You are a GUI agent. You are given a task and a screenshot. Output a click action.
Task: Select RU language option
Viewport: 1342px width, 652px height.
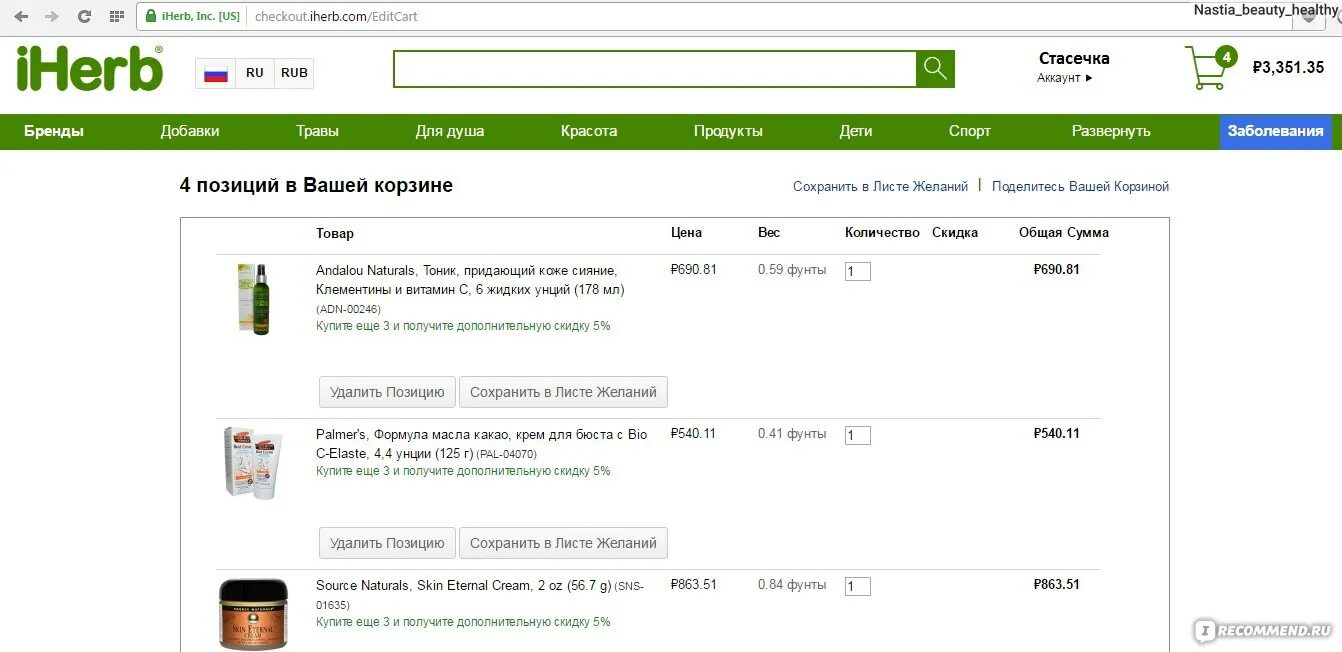coord(255,73)
